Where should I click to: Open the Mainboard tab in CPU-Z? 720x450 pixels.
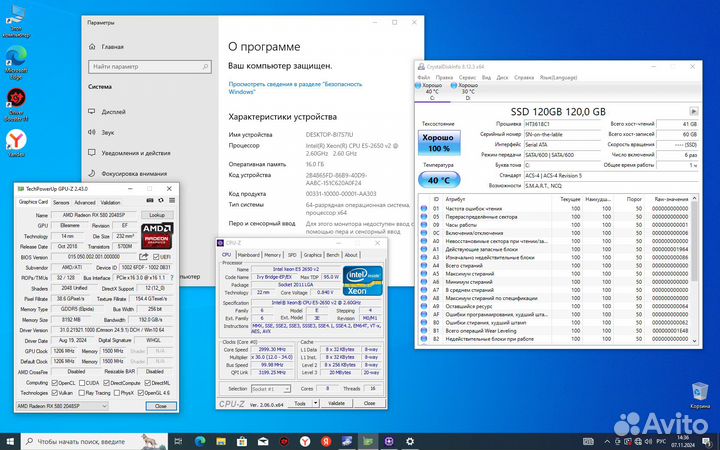point(248,255)
